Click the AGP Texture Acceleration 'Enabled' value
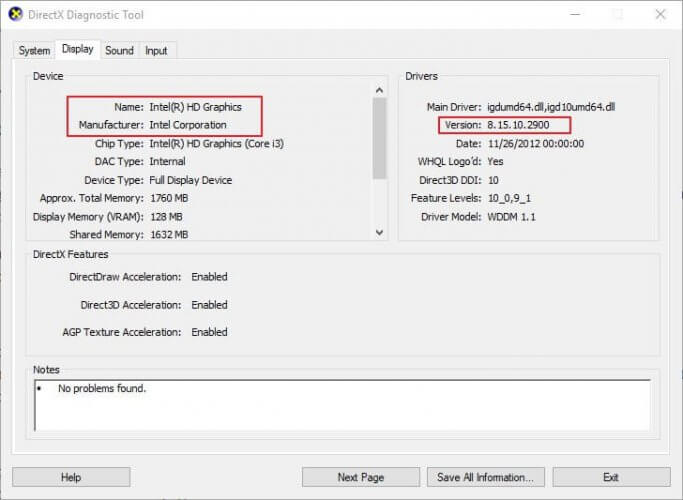The height and width of the screenshot is (500, 683). [x=210, y=332]
